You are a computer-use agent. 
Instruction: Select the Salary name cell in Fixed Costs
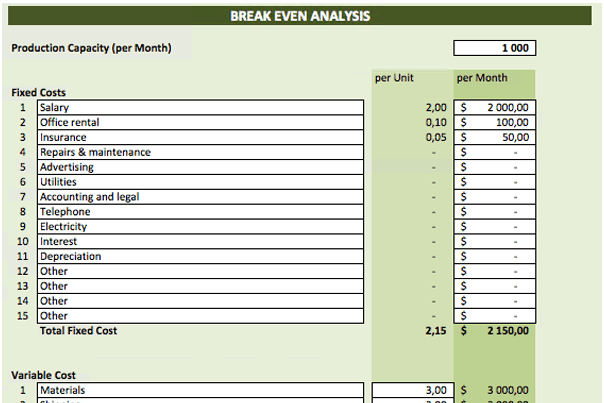pyautogui.click(x=200, y=107)
